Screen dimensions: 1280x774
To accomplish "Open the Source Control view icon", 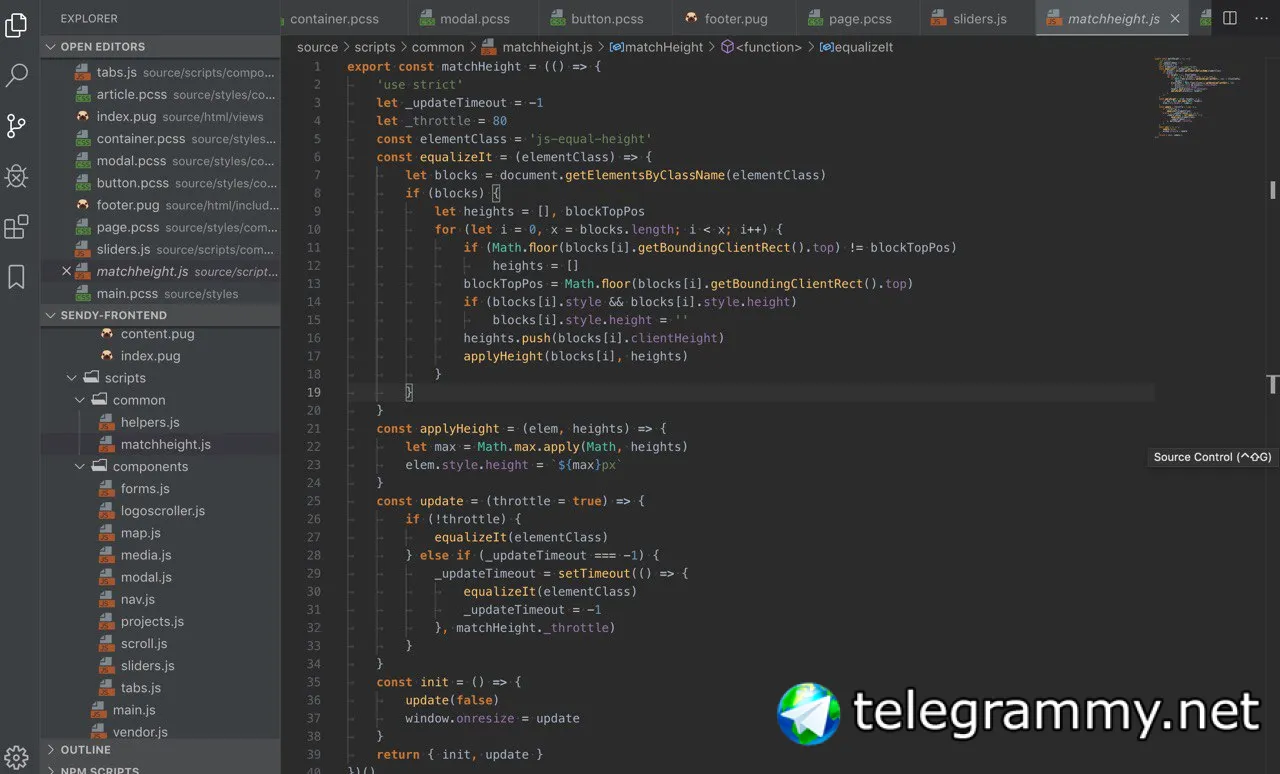I will [17, 126].
